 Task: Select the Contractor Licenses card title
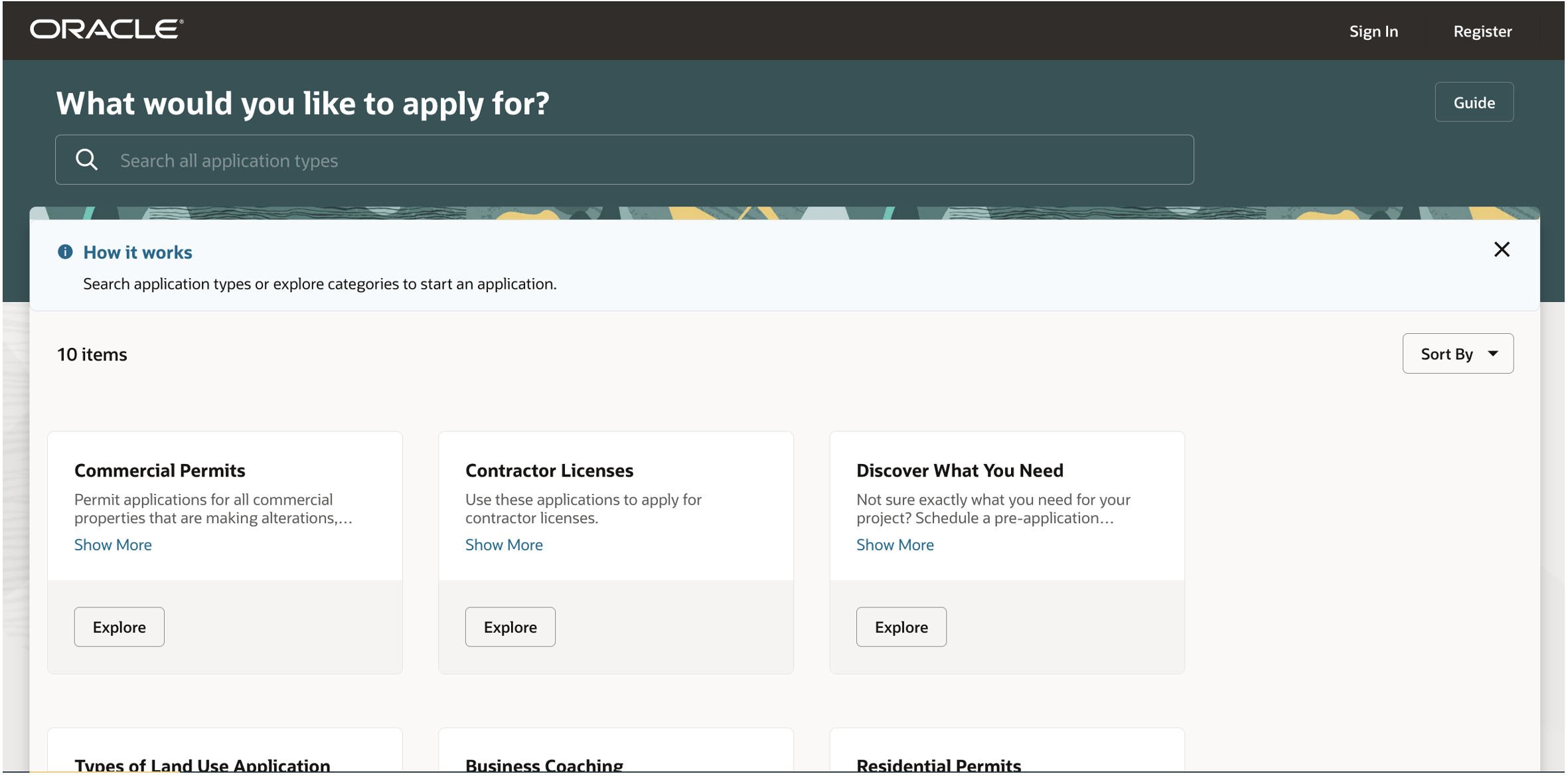click(549, 470)
